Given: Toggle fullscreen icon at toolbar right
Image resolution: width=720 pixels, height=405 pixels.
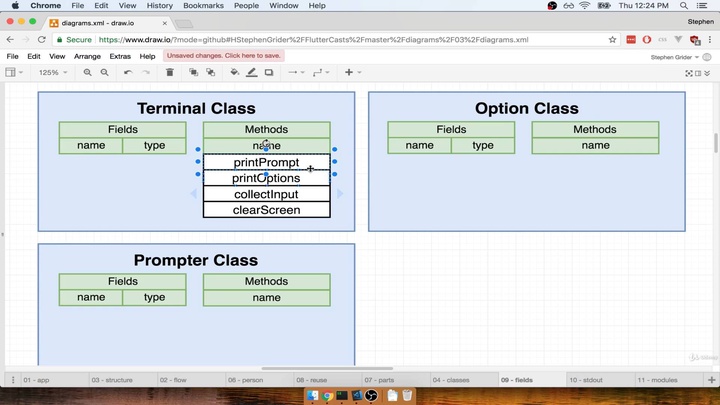Looking at the screenshot, I should pyautogui.click(x=689, y=73).
